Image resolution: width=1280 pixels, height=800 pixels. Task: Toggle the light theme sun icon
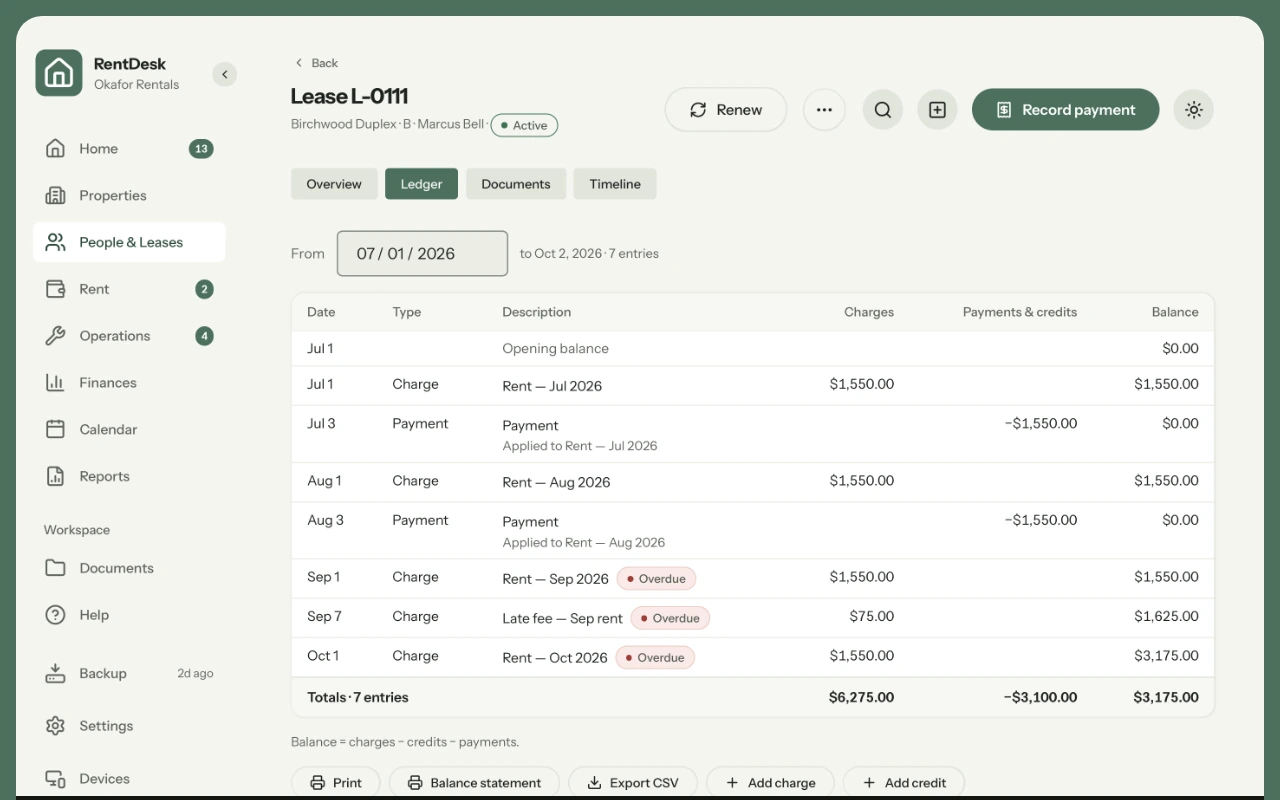(1194, 110)
